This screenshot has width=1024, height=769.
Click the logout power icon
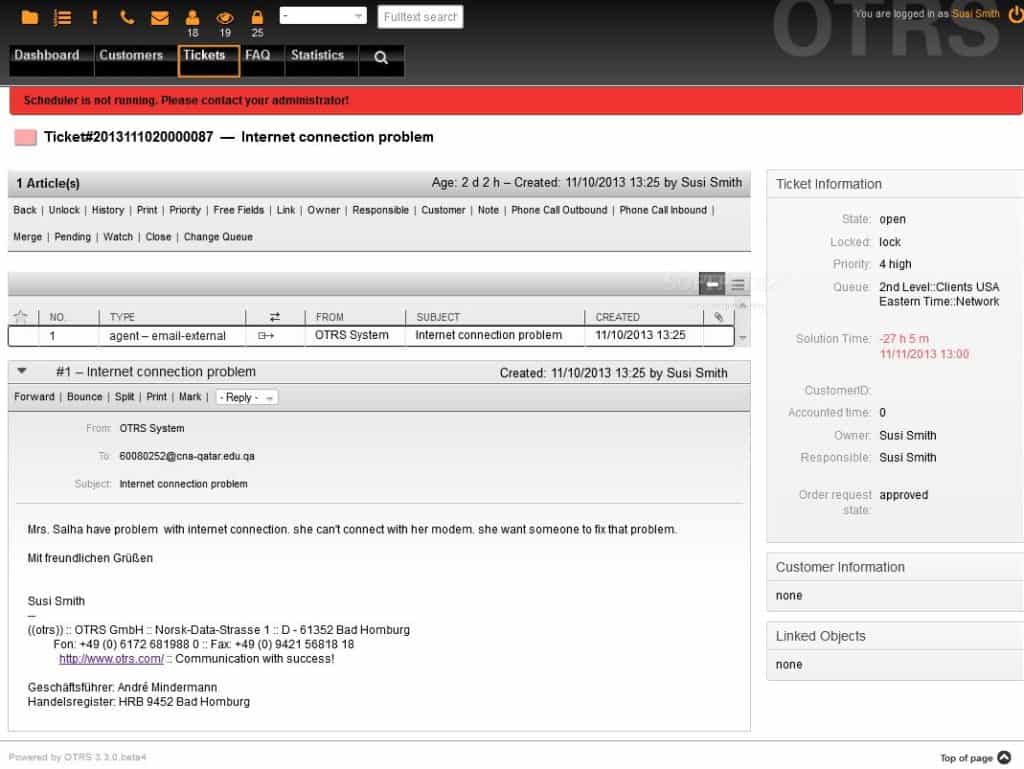click(1016, 14)
